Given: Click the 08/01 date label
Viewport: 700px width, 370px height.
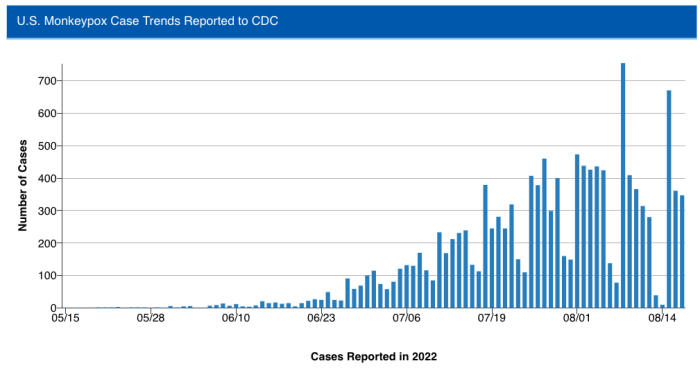Looking at the screenshot, I should pos(577,318).
